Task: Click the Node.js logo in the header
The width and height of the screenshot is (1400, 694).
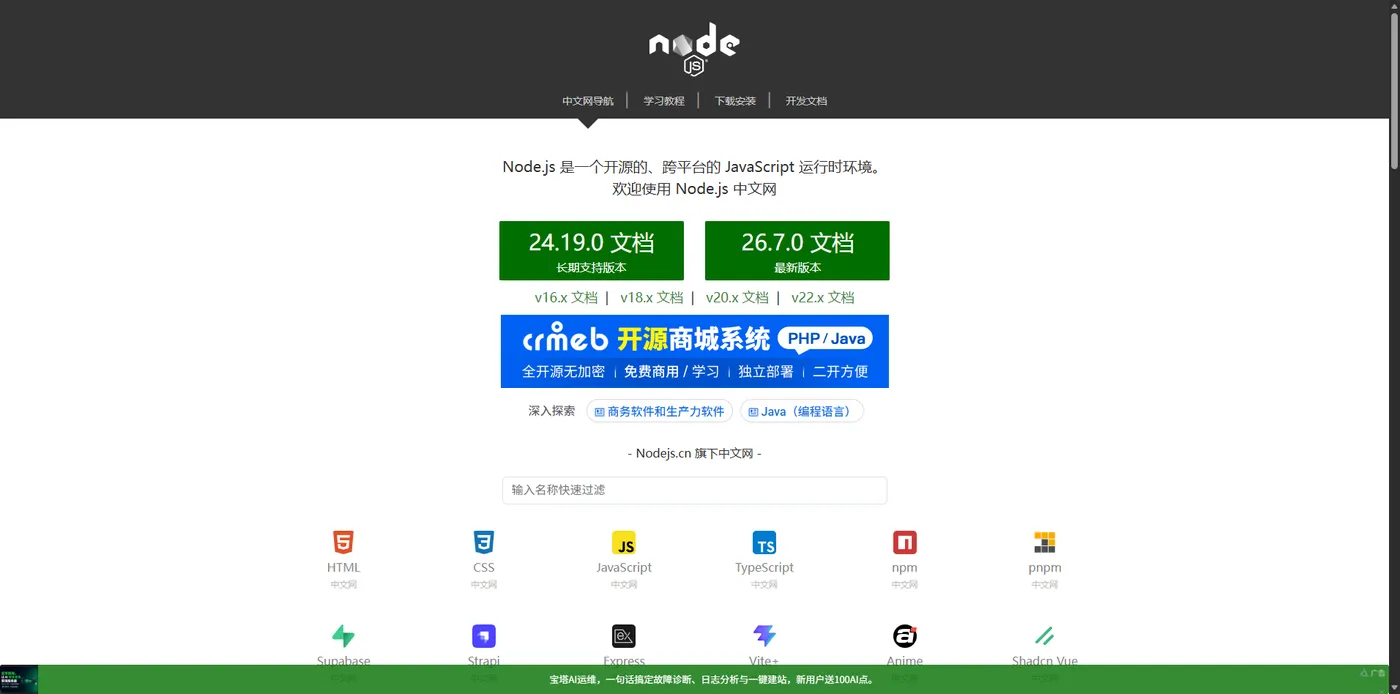Action: tap(694, 49)
